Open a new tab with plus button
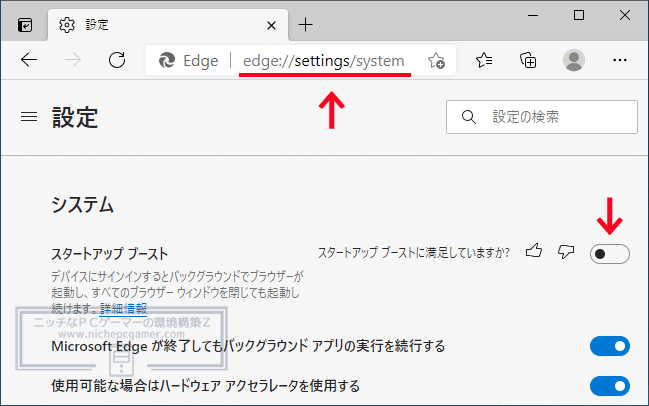Viewport: 649px width, 406px height. [305, 25]
